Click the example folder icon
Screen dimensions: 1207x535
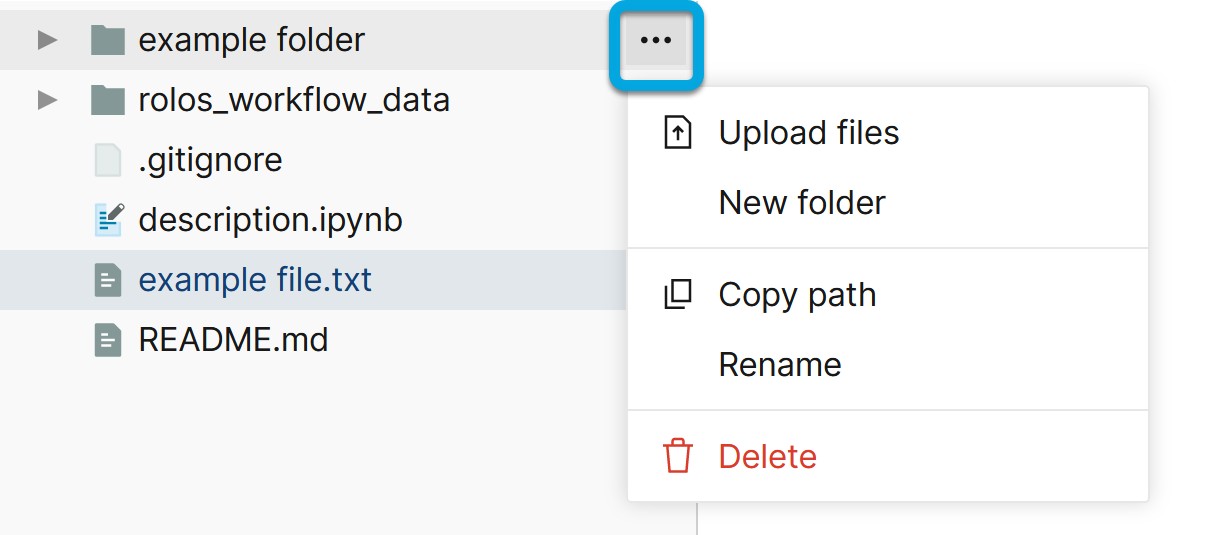[x=107, y=41]
